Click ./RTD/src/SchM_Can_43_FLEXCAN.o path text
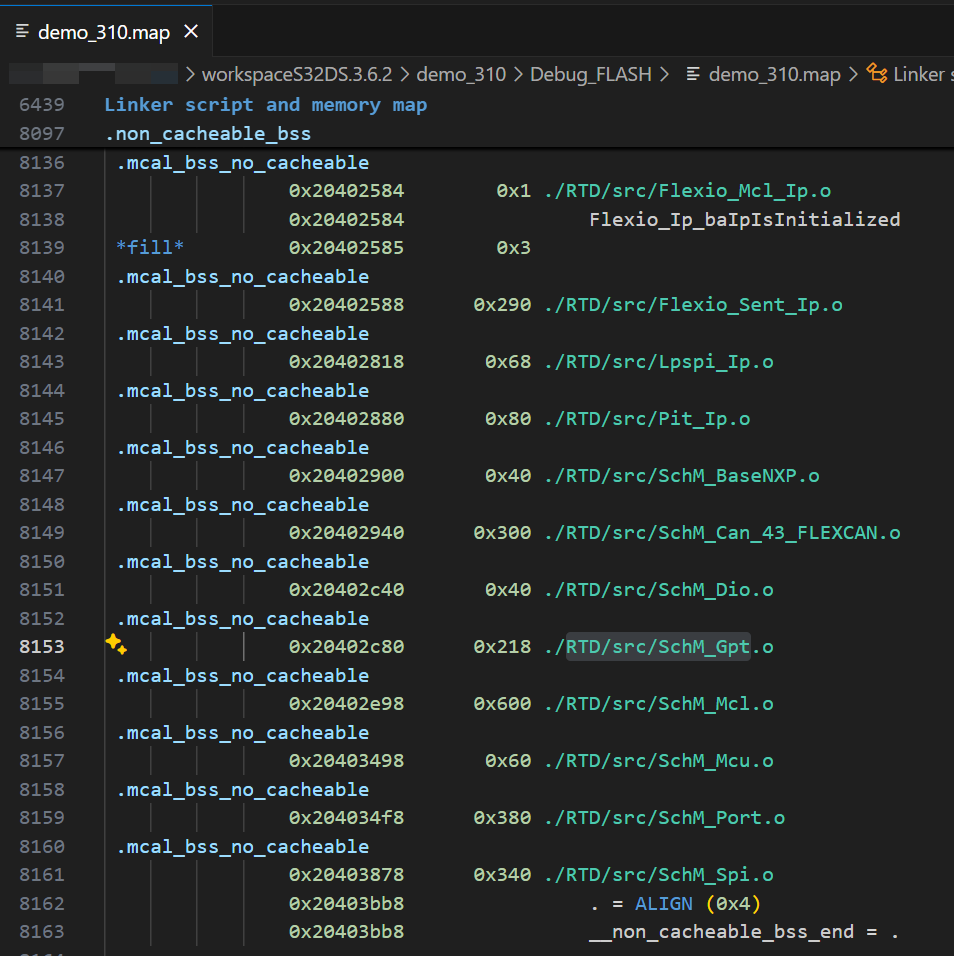This screenshot has width=954, height=956. (x=722, y=533)
